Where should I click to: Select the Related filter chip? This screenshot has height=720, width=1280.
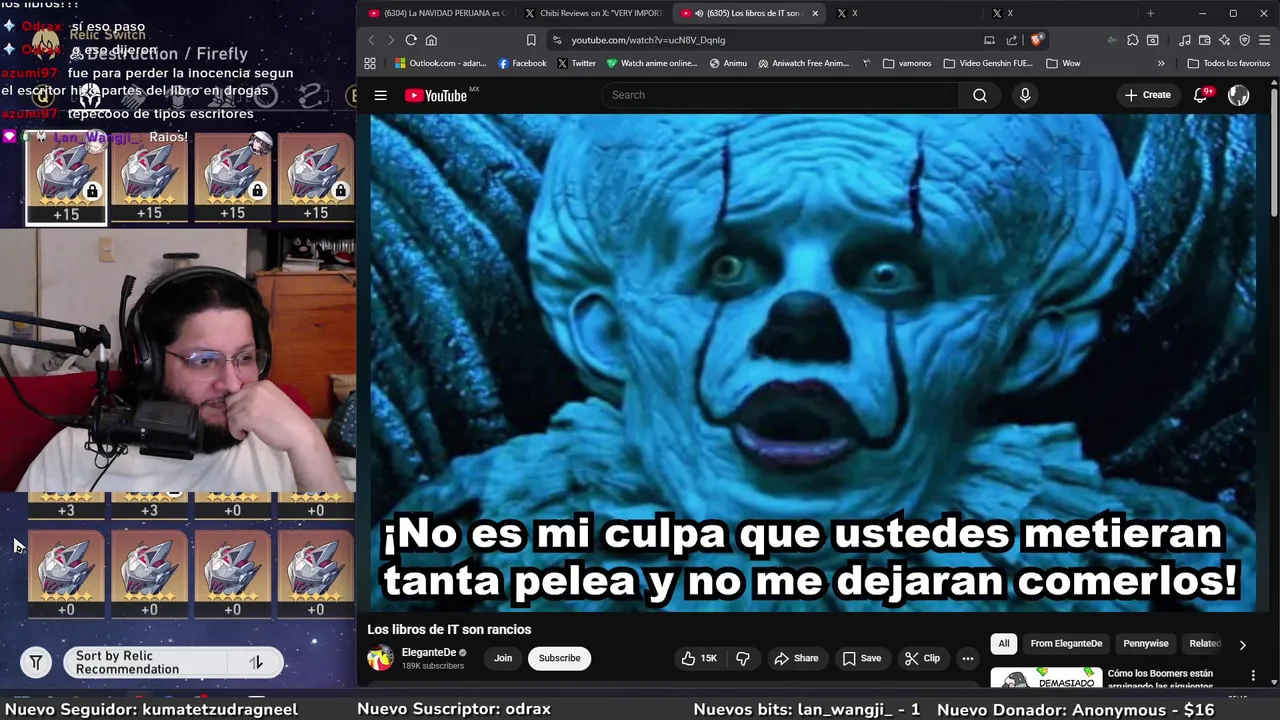click(1204, 644)
